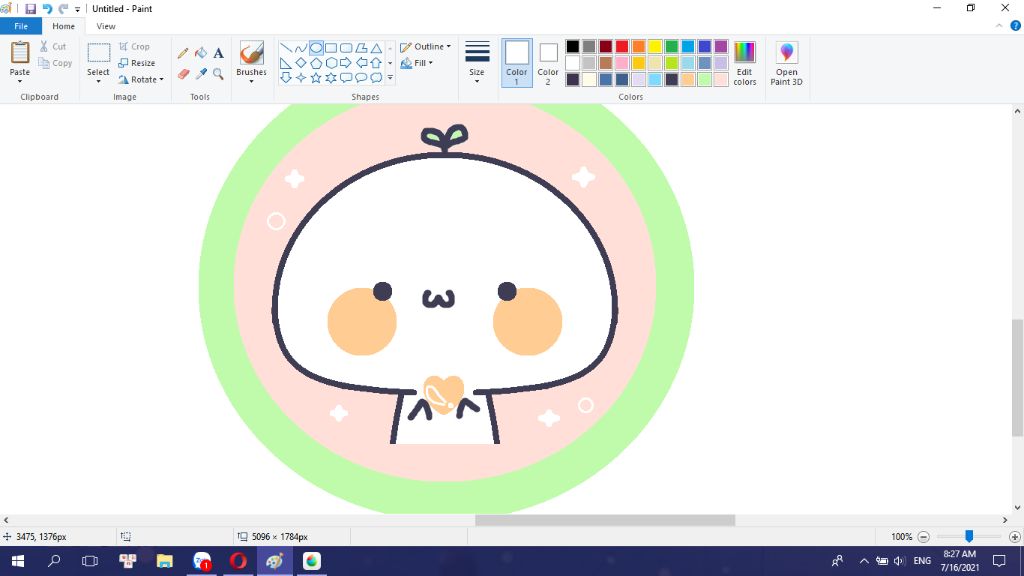Expand the Rotate dropdown menu
Screen dimensions: 1024x576
[161, 80]
